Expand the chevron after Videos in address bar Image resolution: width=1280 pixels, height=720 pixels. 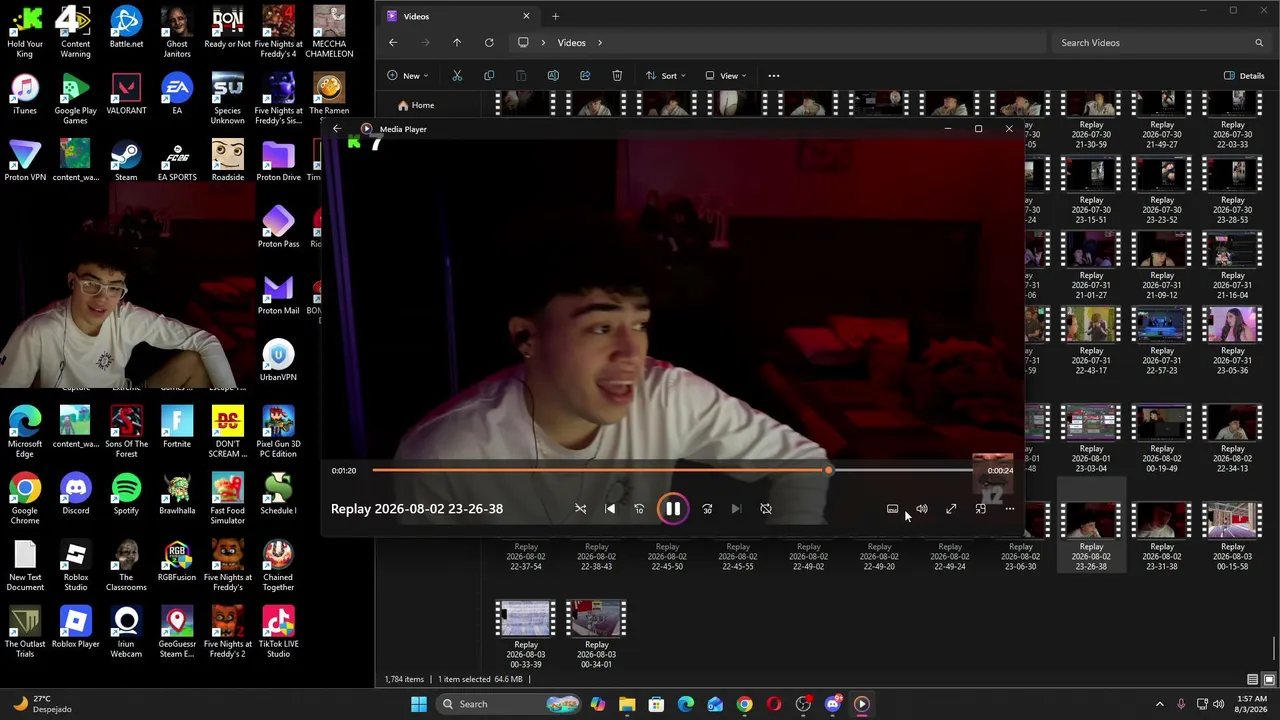tap(600, 43)
